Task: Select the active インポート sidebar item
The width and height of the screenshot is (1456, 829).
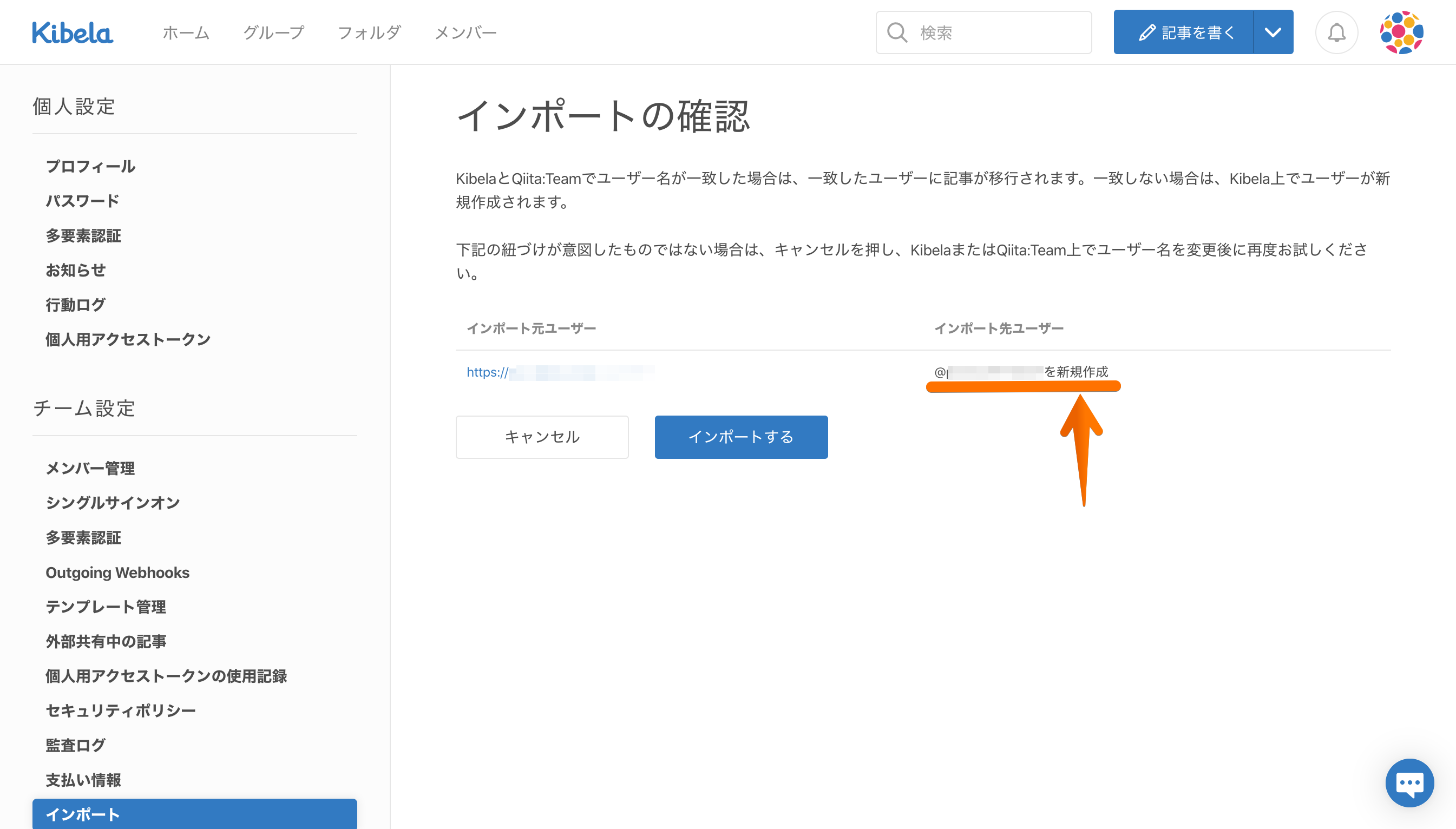Action: point(194,814)
